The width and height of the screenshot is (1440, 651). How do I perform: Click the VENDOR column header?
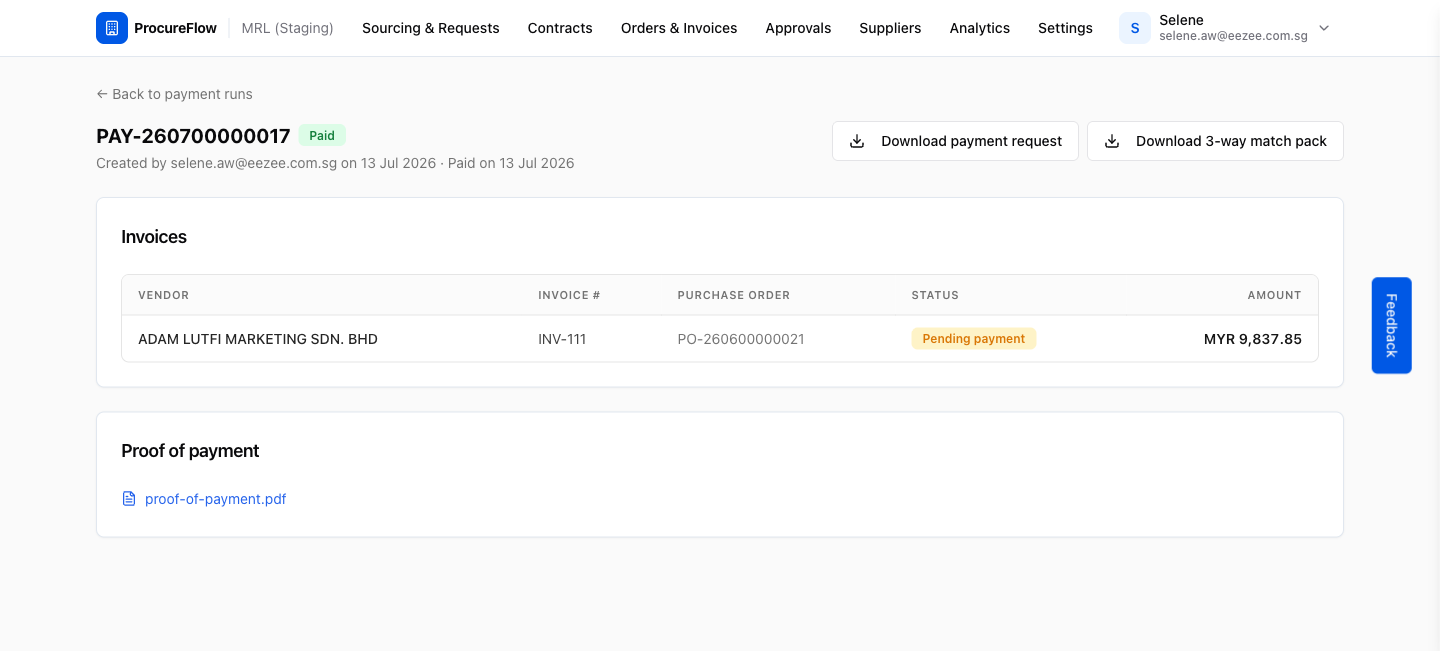click(163, 295)
